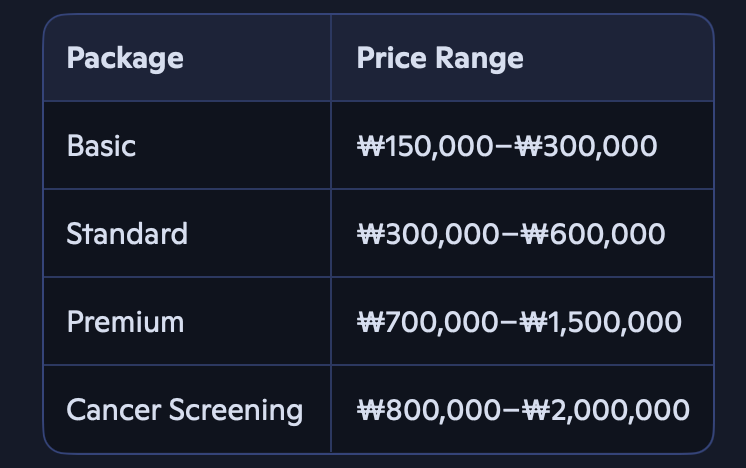Click the ₩800,000–₩2,000,000 price cell
Image resolution: width=746 pixels, height=468 pixels.
[x=522, y=409]
